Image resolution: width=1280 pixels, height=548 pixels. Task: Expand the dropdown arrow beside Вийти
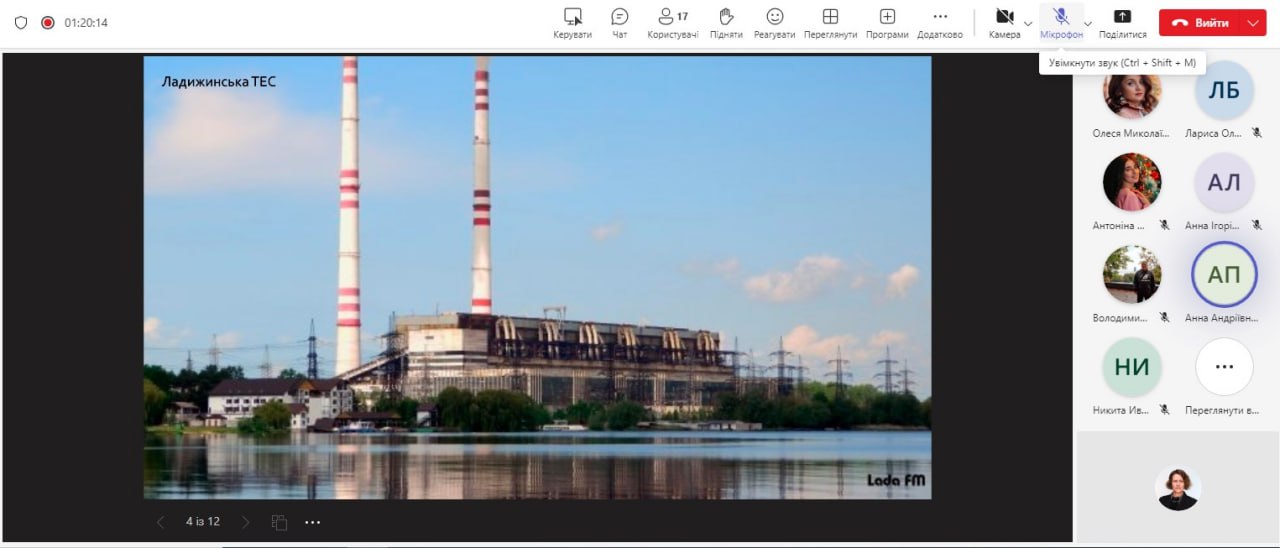(x=1253, y=22)
